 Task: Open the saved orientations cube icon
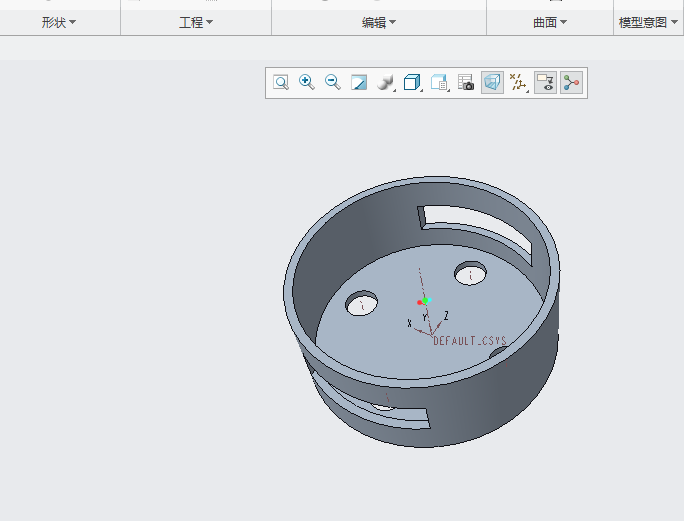(412, 82)
